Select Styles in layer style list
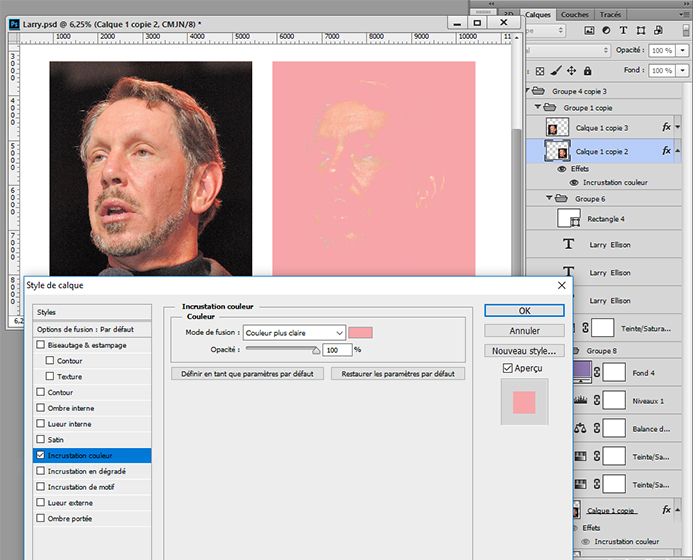The width and height of the screenshot is (693, 560). pos(92,312)
